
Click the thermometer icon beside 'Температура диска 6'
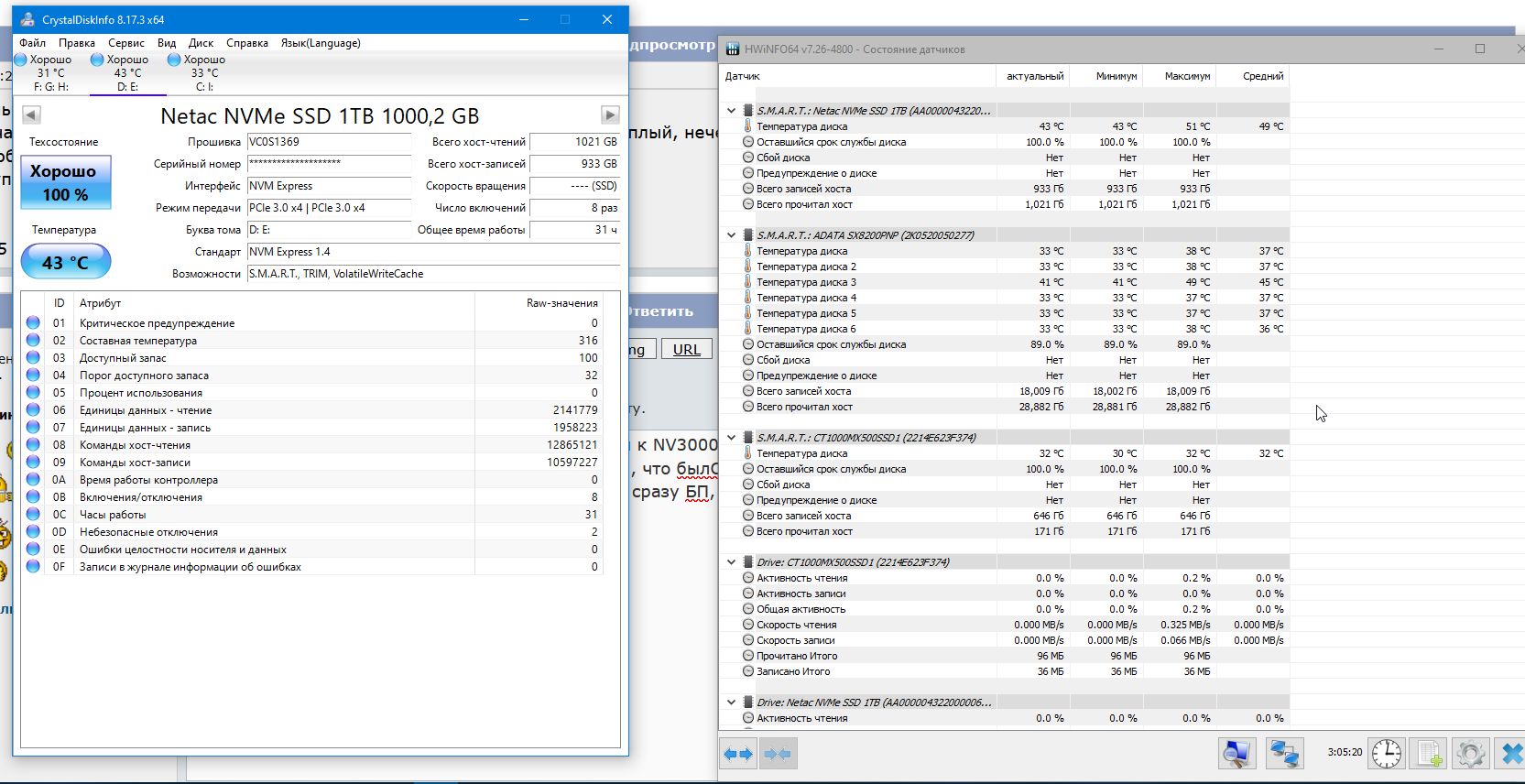coord(748,329)
